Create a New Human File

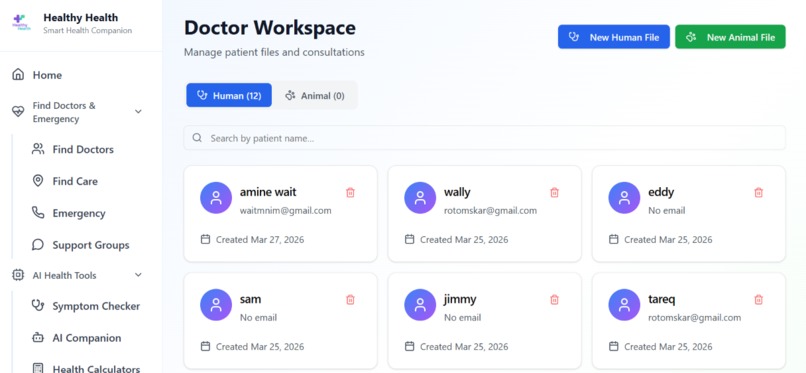pyautogui.click(x=614, y=37)
